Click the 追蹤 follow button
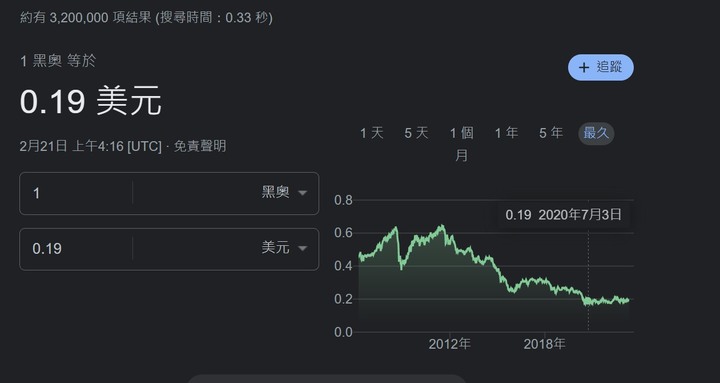This screenshot has width=720, height=383. coord(601,68)
